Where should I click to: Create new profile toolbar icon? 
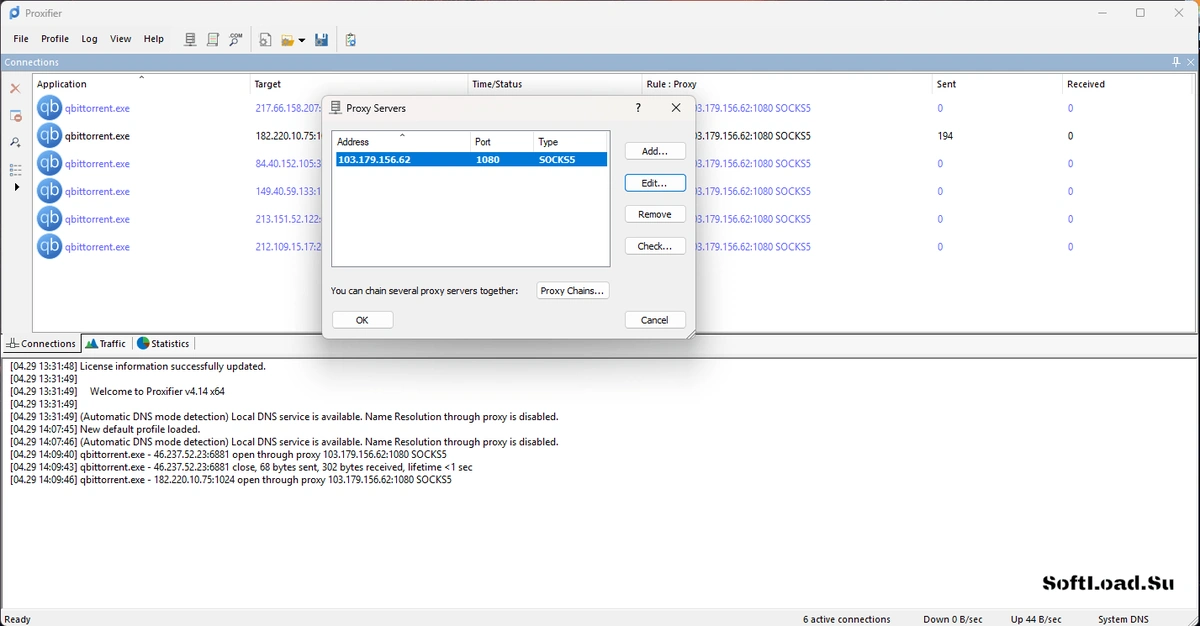265,40
